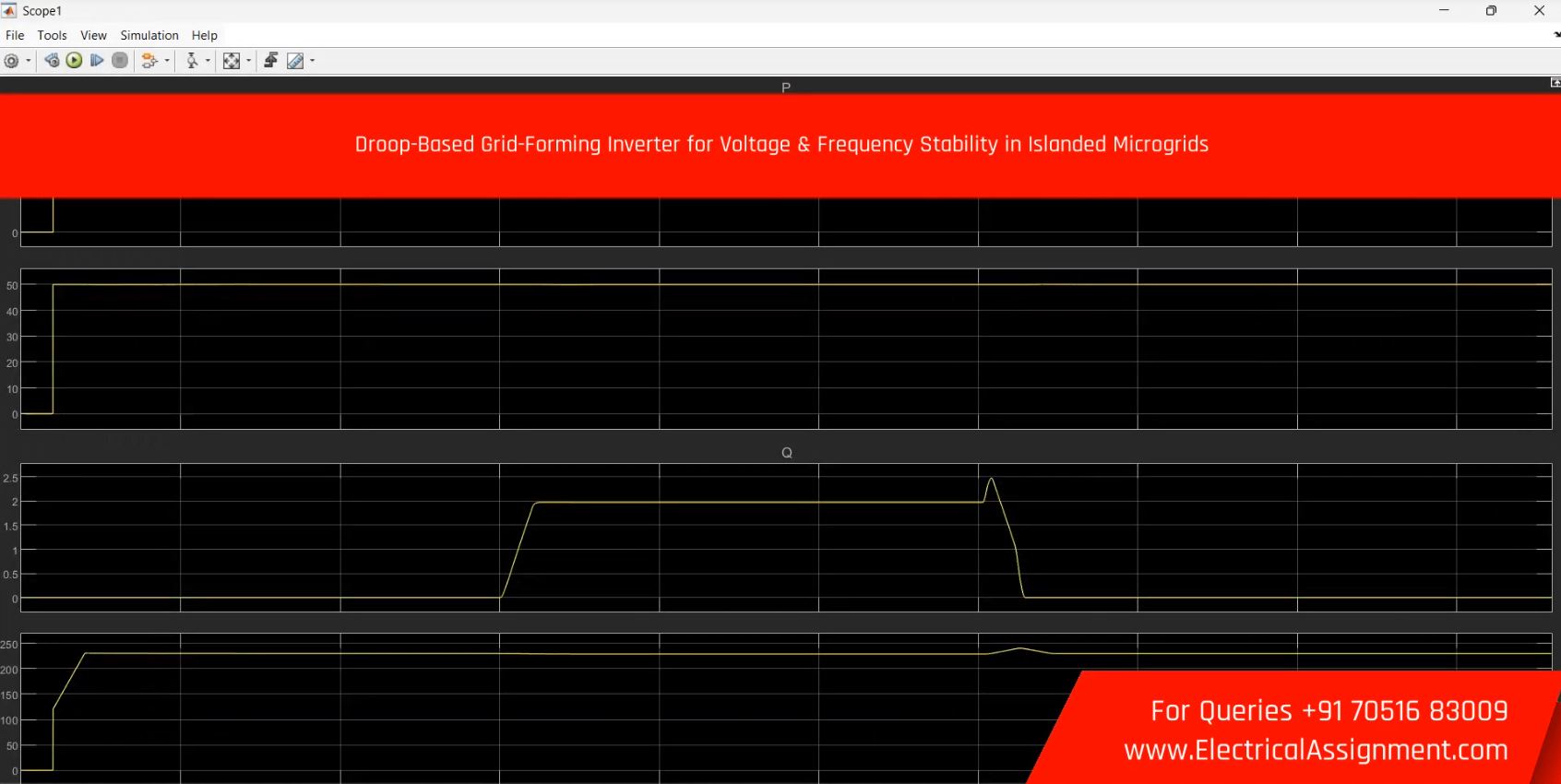
Task: Close the Scope1 window
Action: point(1539,10)
